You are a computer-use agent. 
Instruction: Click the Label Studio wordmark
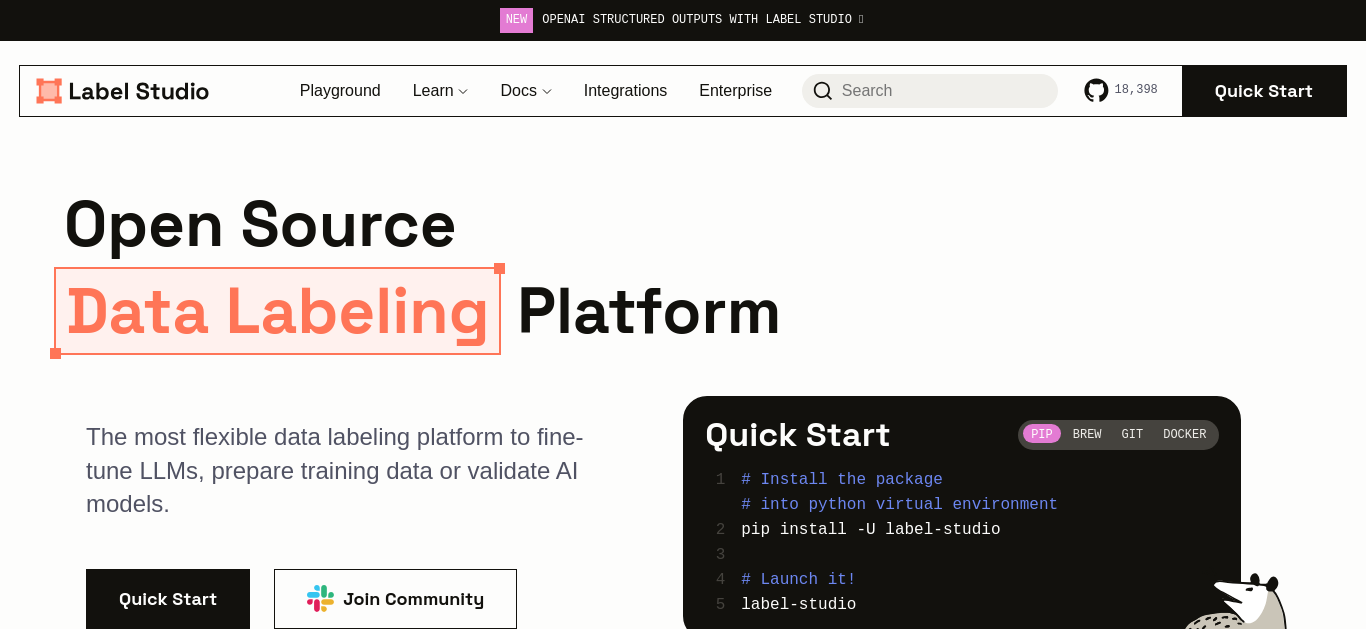pos(139,92)
